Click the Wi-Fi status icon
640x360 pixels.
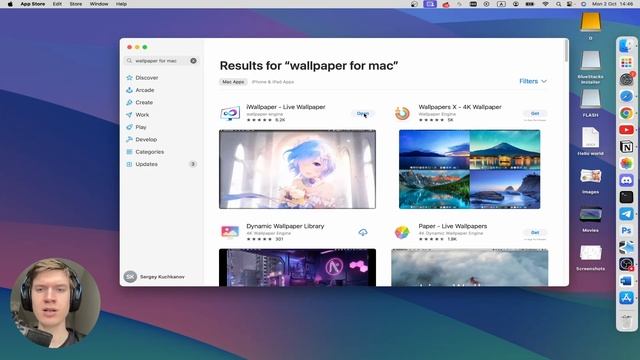coord(545,4)
